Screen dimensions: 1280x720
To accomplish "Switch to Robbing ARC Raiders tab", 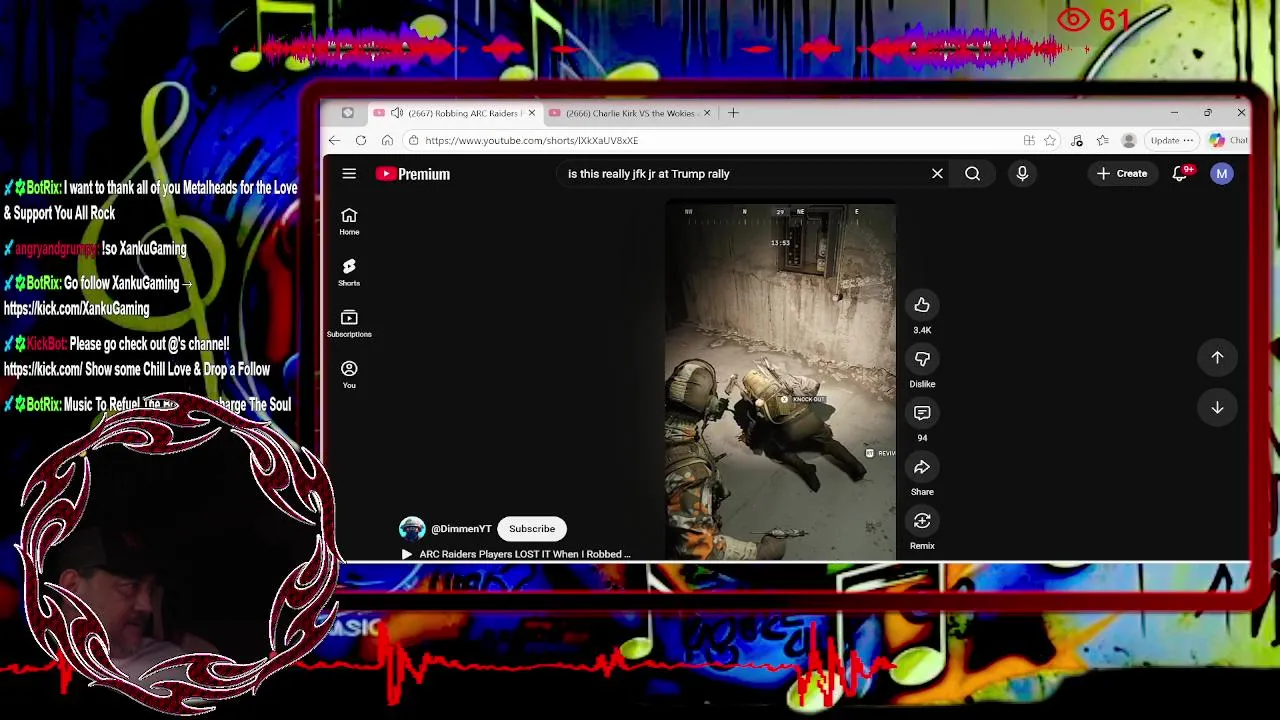I will coord(454,113).
